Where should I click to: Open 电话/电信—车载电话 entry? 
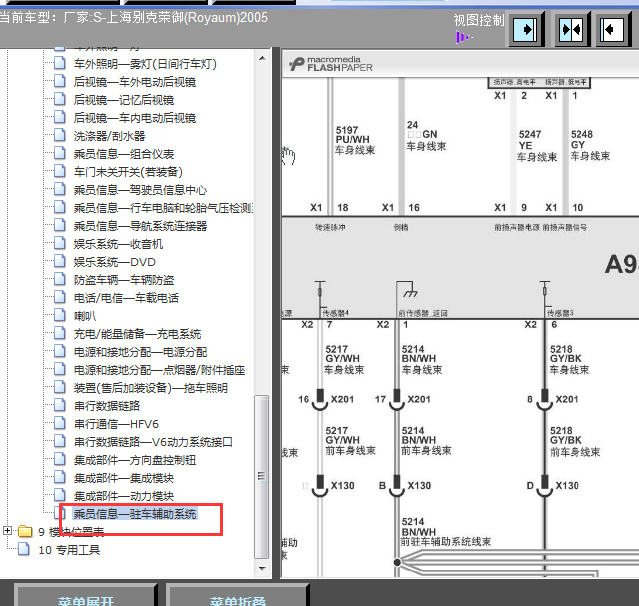(126, 298)
